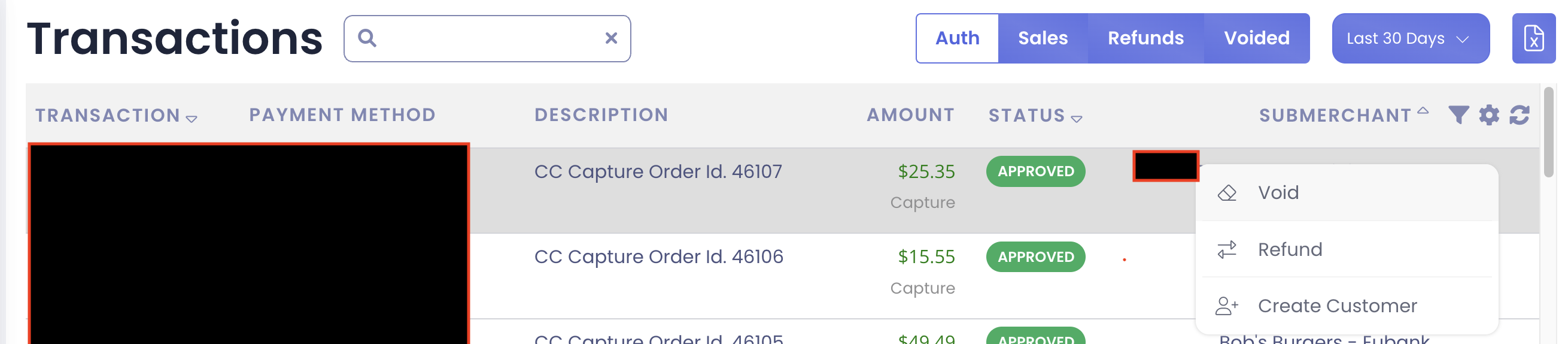1568x344 pixels.
Task: Switch to the Refunds tab
Action: pos(1145,38)
